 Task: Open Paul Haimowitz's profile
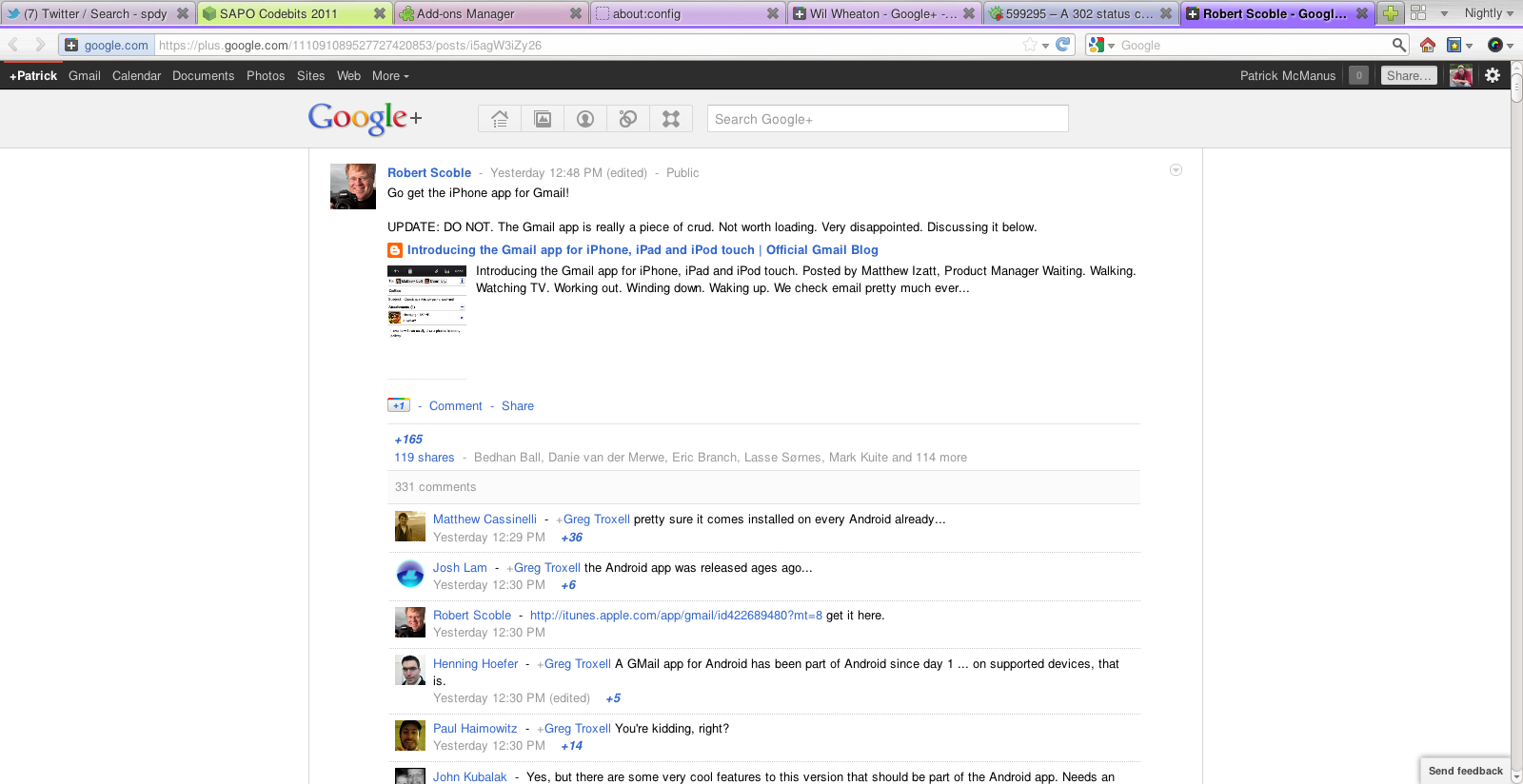tap(475, 729)
